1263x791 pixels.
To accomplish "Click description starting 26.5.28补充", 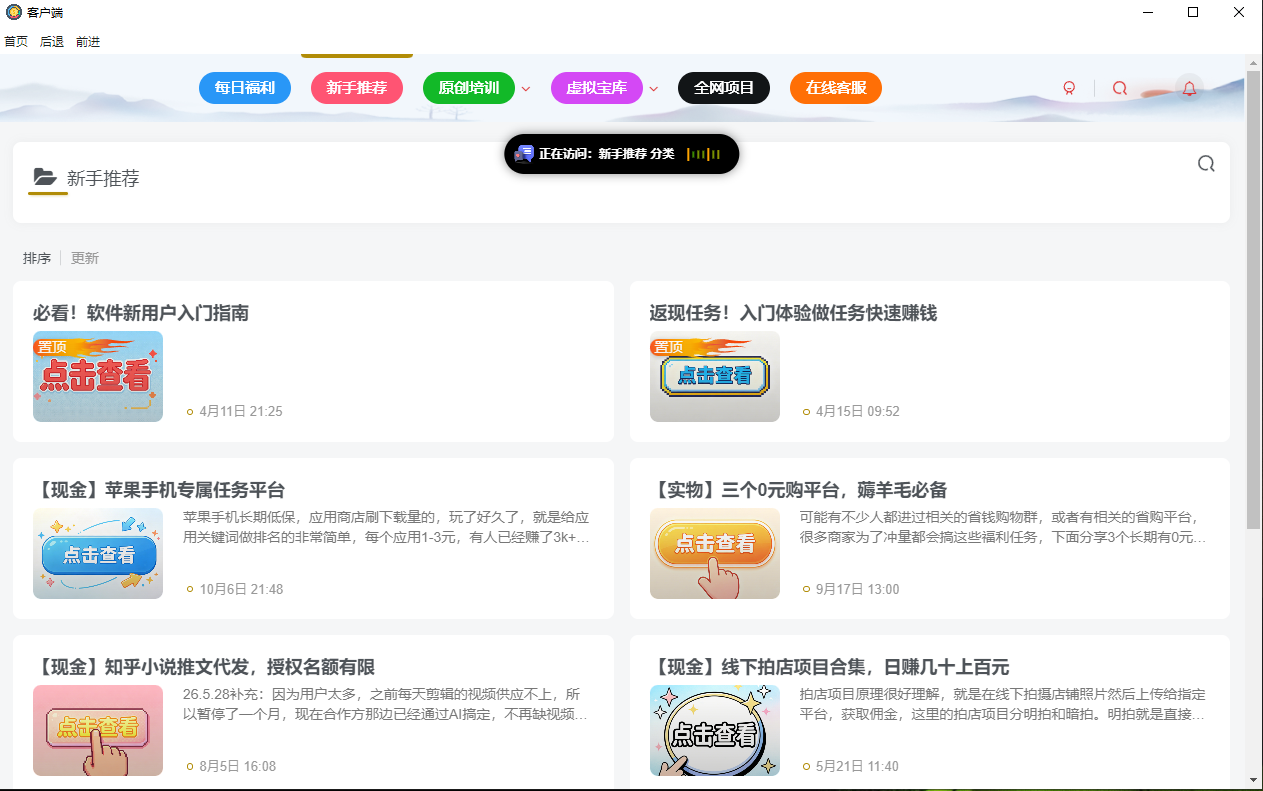I will pyautogui.click(x=385, y=704).
